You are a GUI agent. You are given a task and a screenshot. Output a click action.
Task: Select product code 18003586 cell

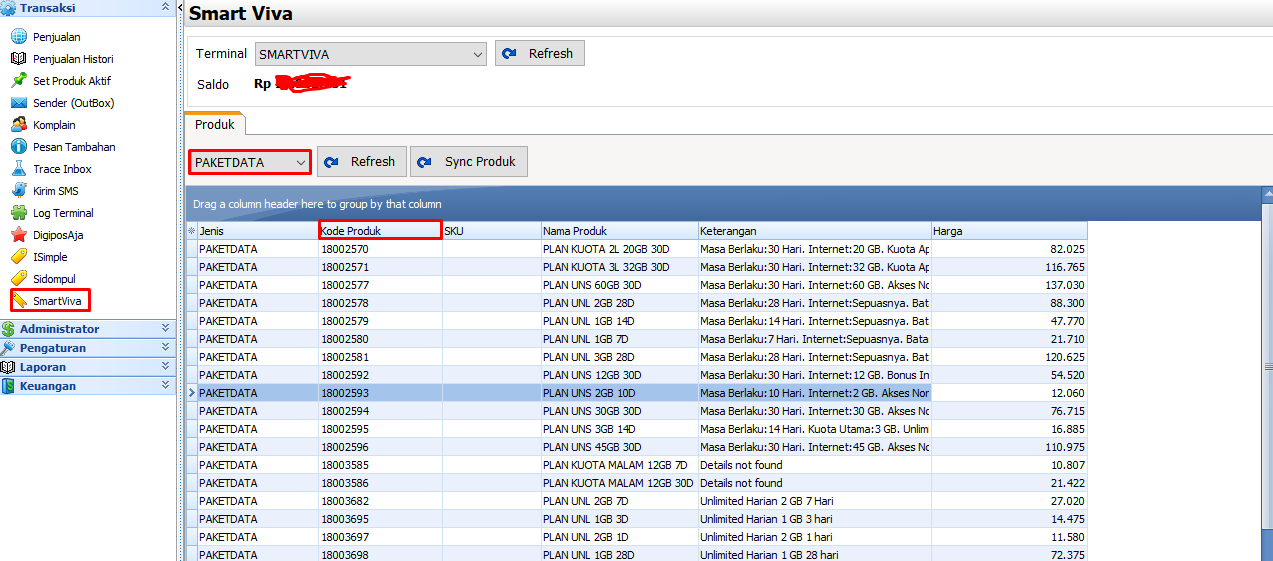[x=380, y=483]
